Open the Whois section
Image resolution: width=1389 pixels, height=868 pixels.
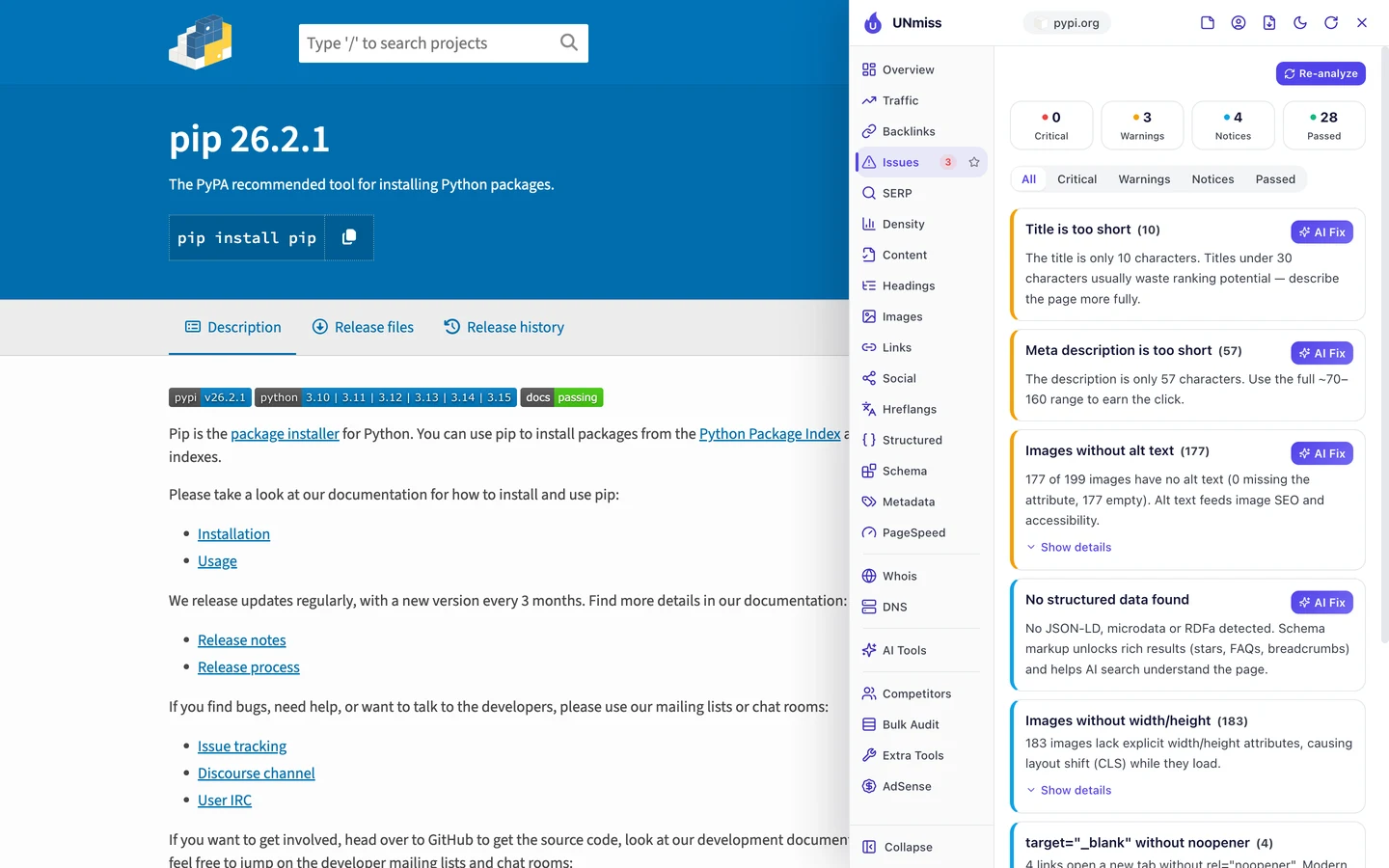[x=921, y=576]
